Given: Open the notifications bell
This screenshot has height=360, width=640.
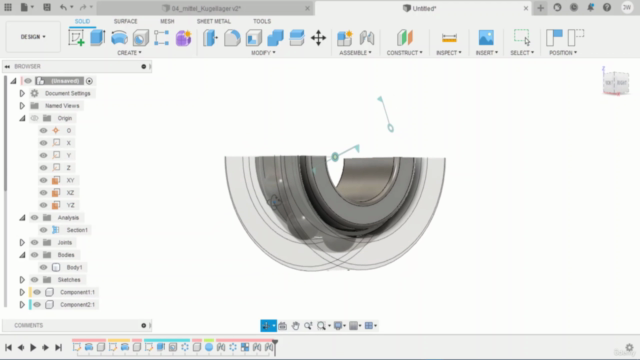Looking at the screenshot, I should click(590, 7).
